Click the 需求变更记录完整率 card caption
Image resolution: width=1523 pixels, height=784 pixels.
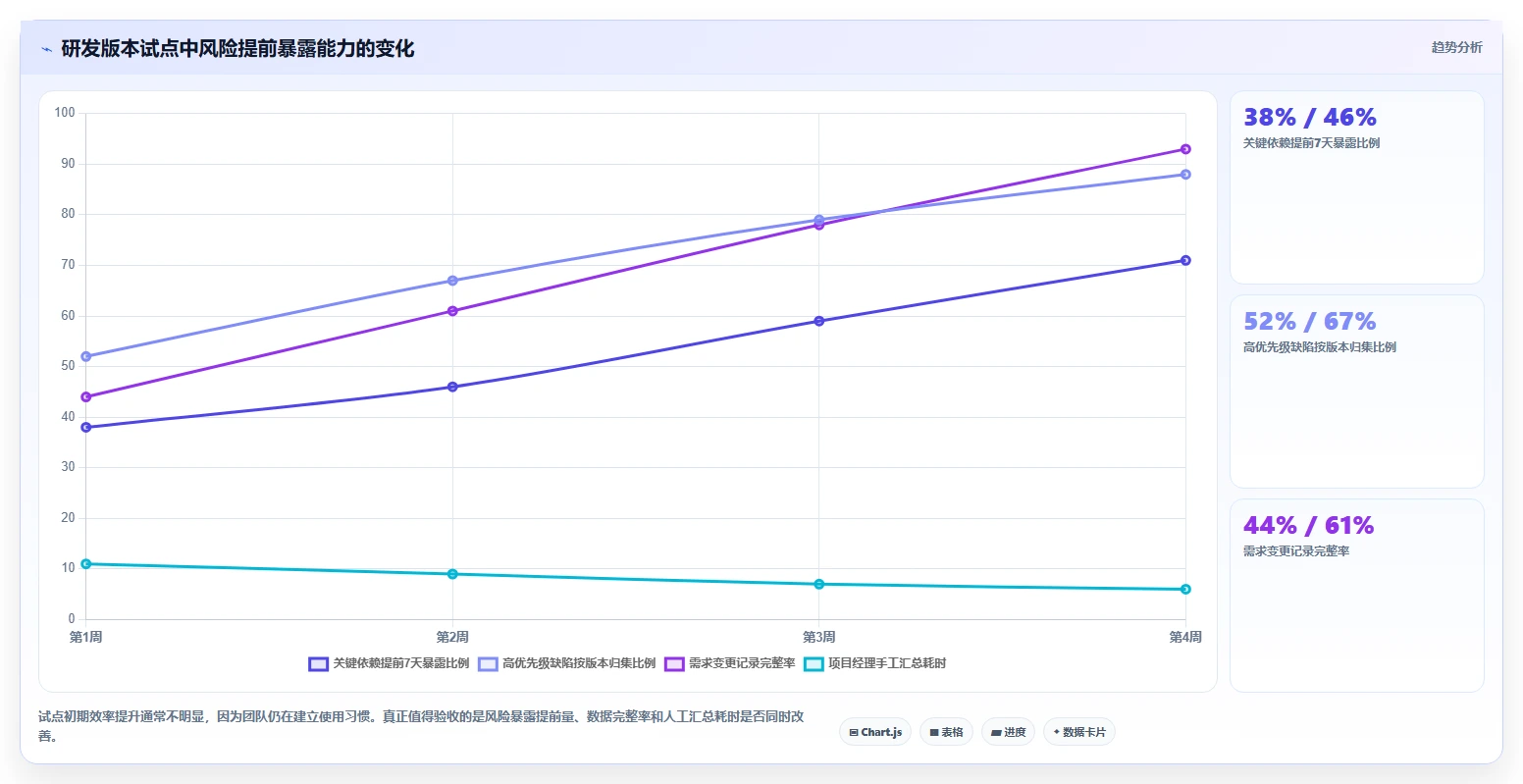pyautogui.click(x=1296, y=551)
